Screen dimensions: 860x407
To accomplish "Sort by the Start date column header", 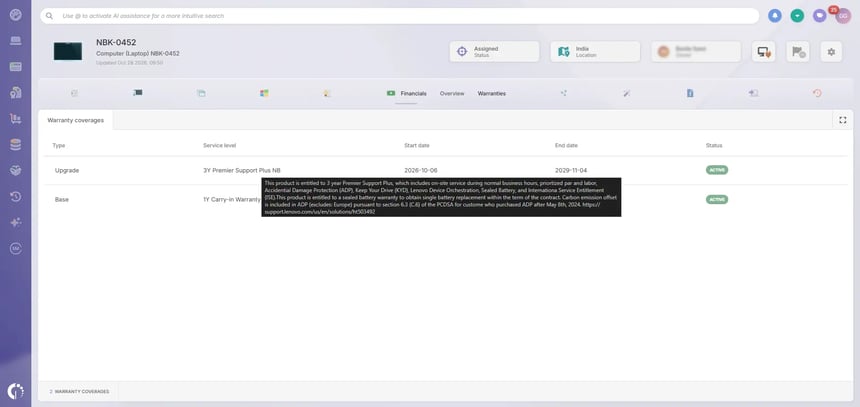I will pos(417,145).
